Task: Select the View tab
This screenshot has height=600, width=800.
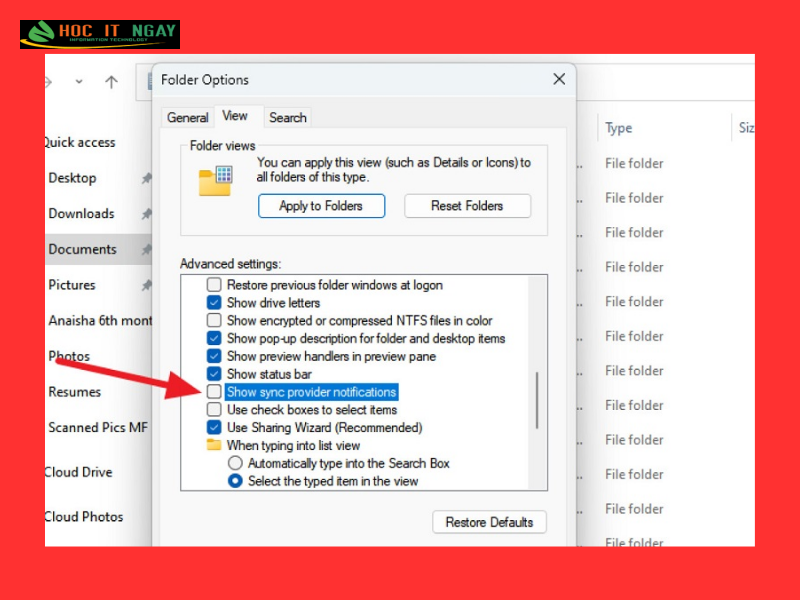Action: pyautogui.click(x=235, y=116)
